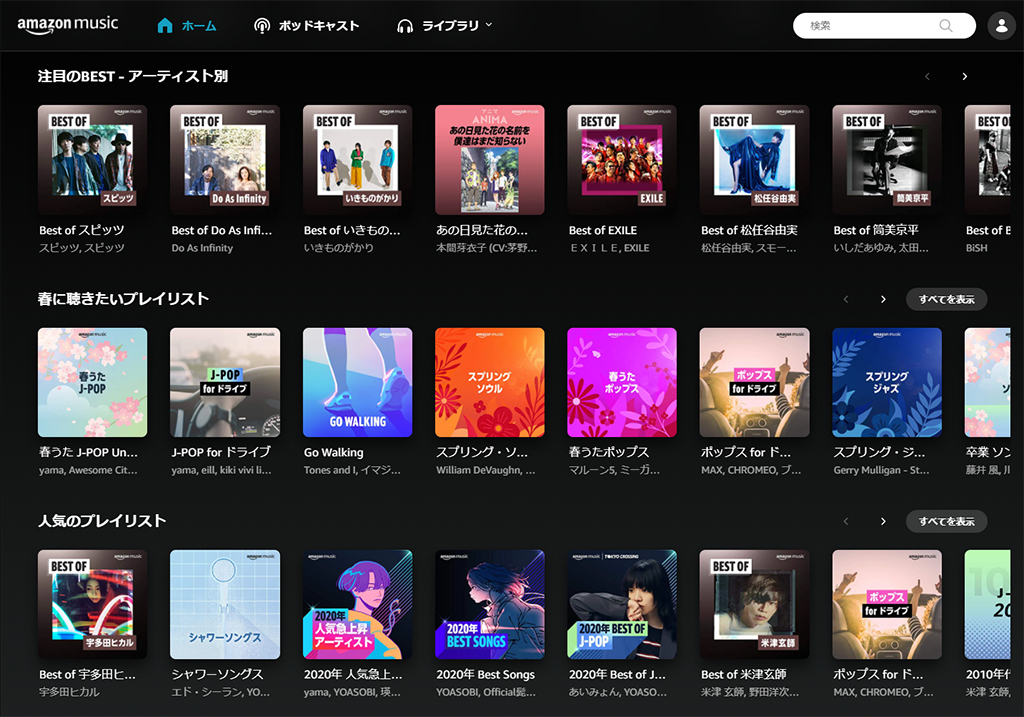
Task: Select the pink 春うた ポップス cover
Action: [622, 382]
